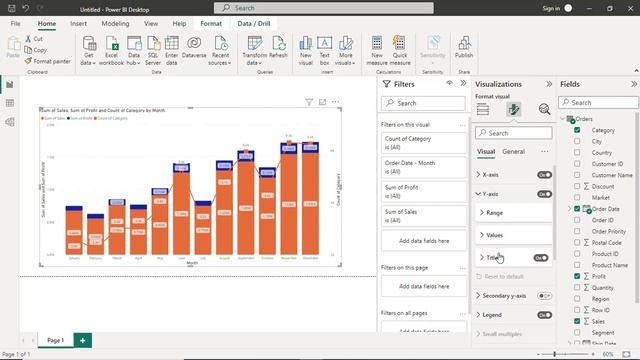640x360 pixels.
Task: Expand the Secondary y-axis section
Action: (x=478, y=296)
